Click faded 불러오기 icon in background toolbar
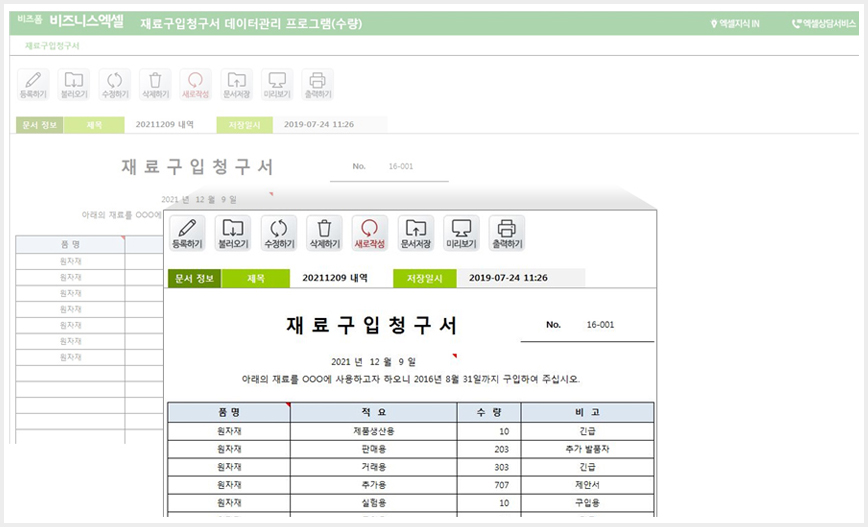868x527 pixels. coord(74,84)
